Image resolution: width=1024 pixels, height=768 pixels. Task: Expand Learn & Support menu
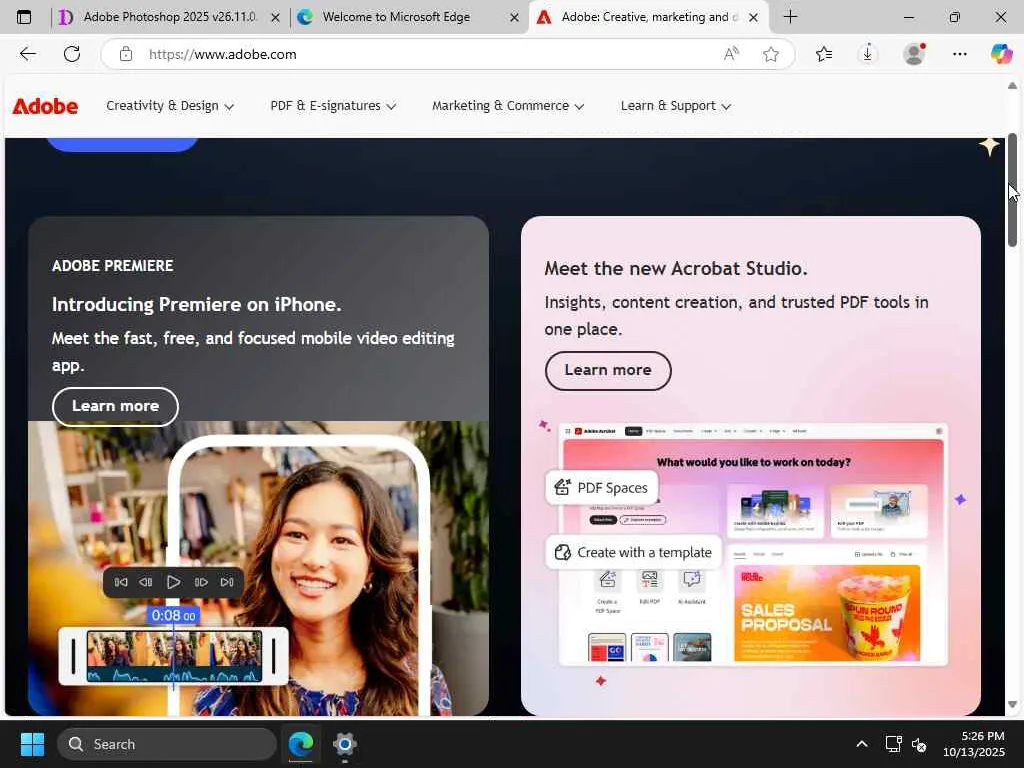click(x=676, y=106)
